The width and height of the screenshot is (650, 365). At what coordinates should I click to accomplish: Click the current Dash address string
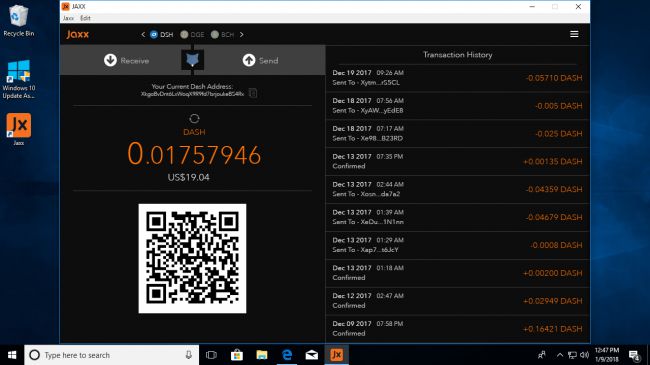coord(192,94)
